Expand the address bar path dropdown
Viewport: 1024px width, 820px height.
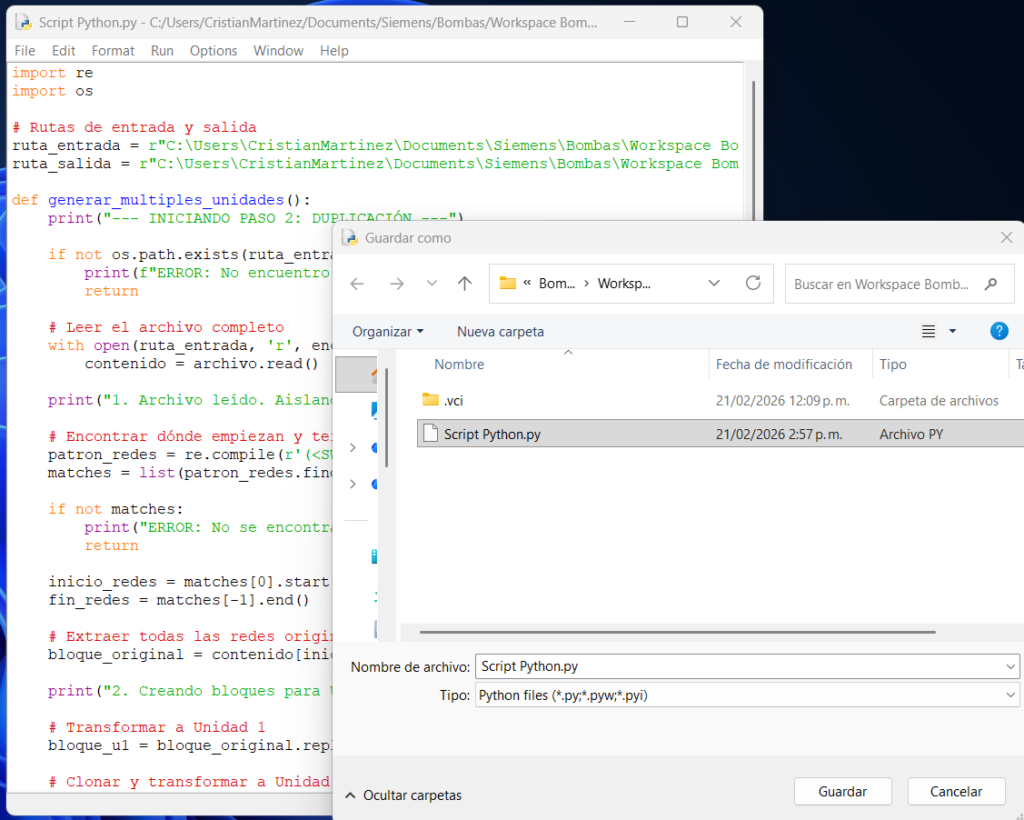[714, 284]
